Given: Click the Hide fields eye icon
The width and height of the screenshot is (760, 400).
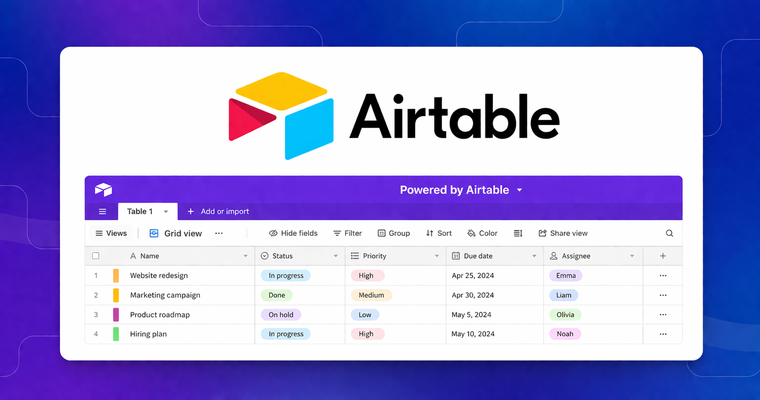Looking at the screenshot, I should coord(273,233).
